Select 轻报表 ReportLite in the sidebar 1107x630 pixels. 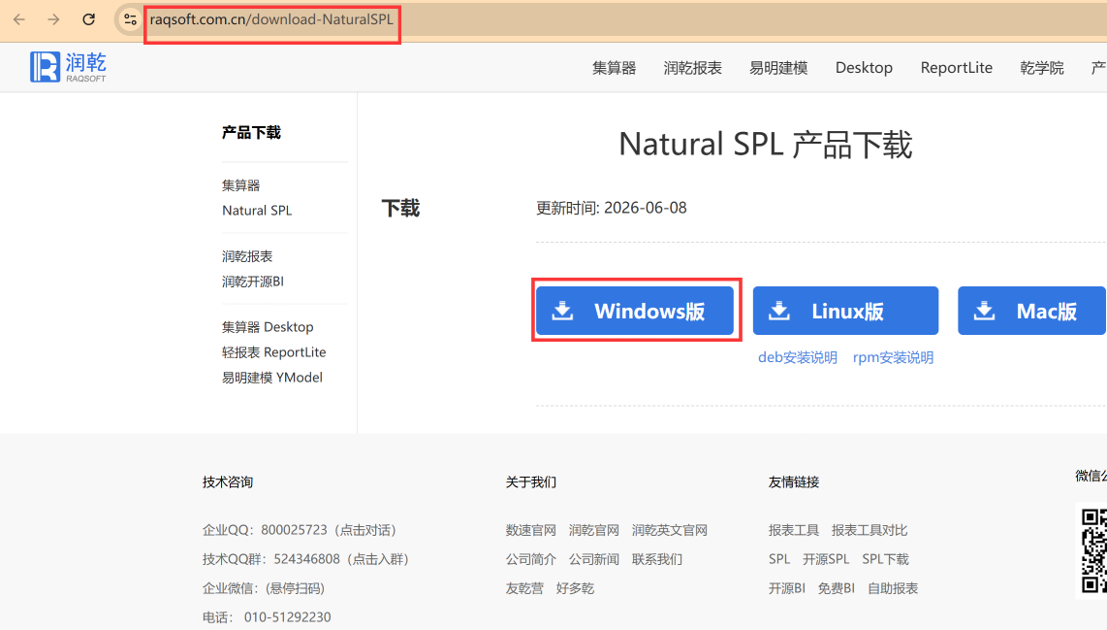(274, 352)
